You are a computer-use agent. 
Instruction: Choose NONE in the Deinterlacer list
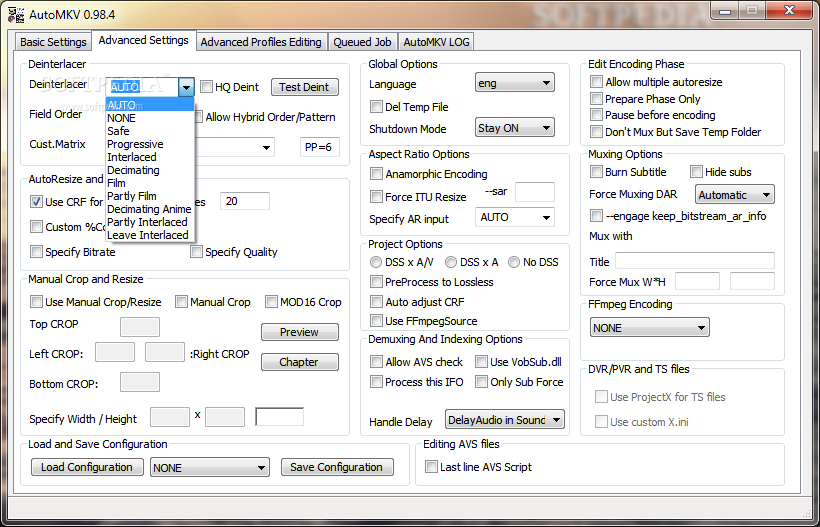pos(150,118)
